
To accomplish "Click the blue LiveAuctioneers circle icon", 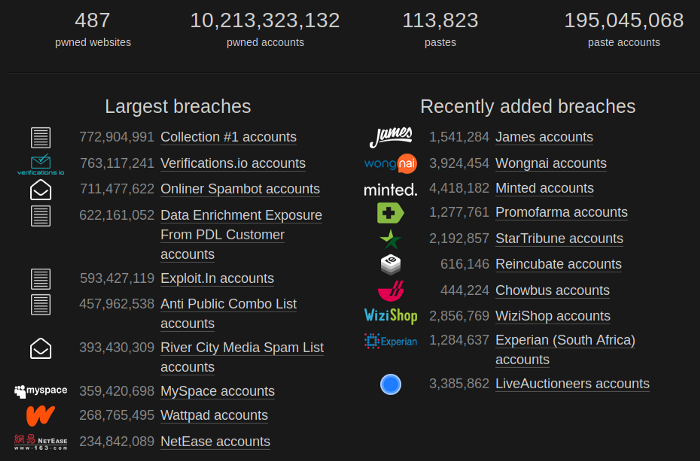I will (x=391, y=384).
